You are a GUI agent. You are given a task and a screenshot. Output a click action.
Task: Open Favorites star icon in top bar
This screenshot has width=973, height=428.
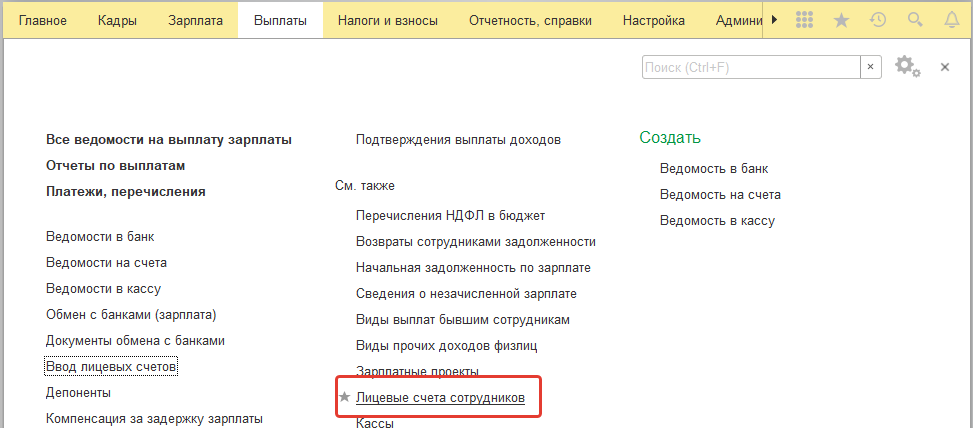841,20
